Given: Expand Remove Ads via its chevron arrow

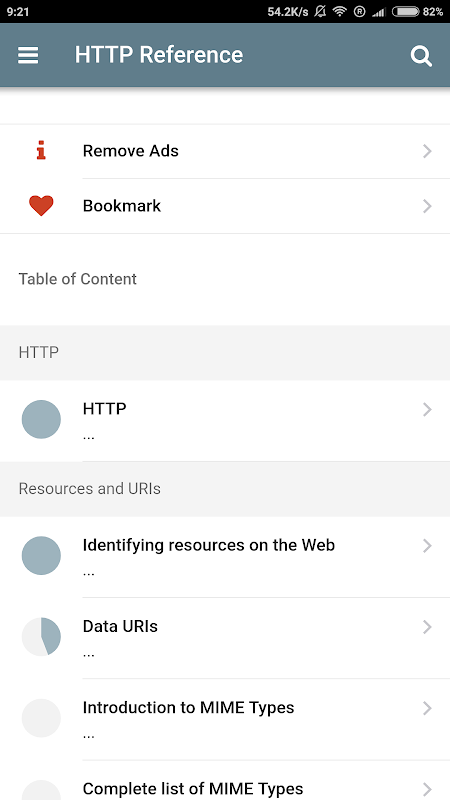Looking at the screenshot, I should (x=428, y=151).
